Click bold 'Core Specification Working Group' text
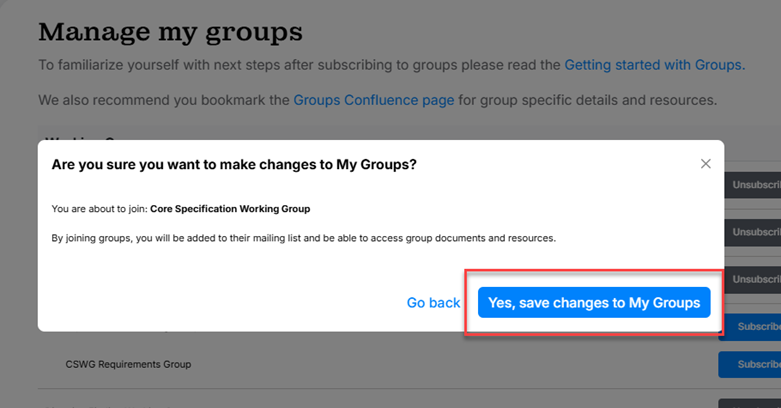Viewport: 781px width, 408px height. point(230,209)
